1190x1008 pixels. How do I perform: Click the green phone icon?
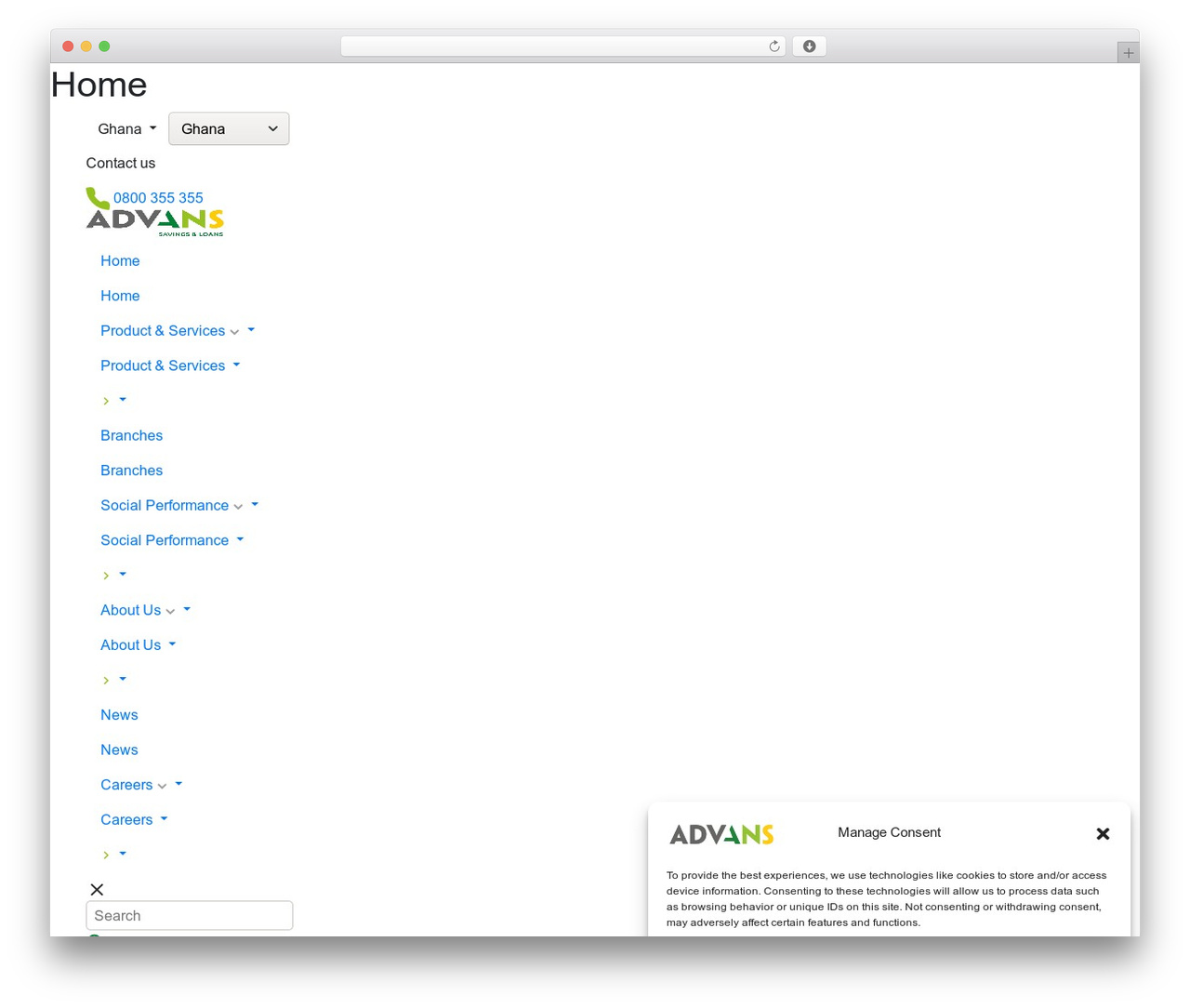(98, 198)
